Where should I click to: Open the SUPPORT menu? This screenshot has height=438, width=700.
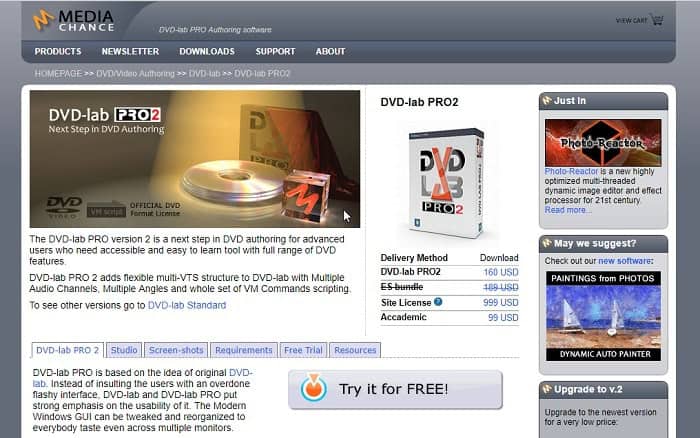tap(275, 51)
